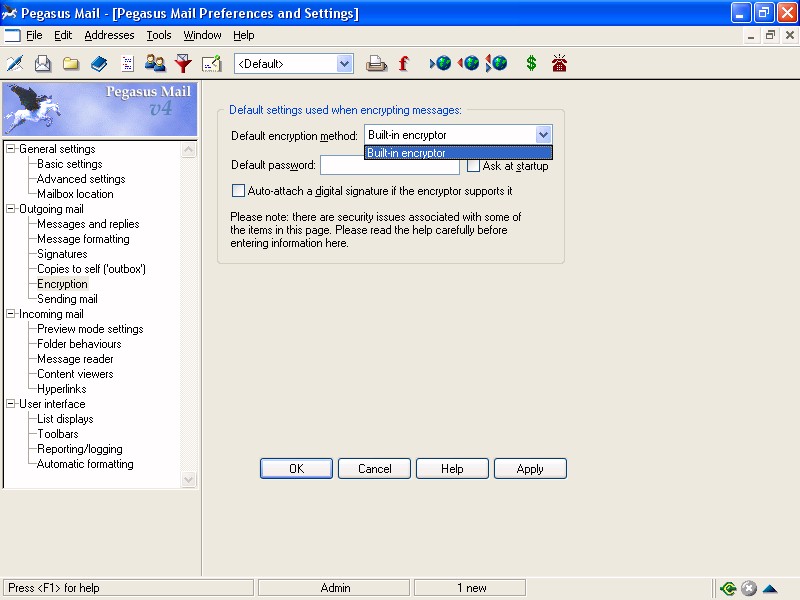Confirm settings with the OK button
Screen dimensions: 800x600
296,468
